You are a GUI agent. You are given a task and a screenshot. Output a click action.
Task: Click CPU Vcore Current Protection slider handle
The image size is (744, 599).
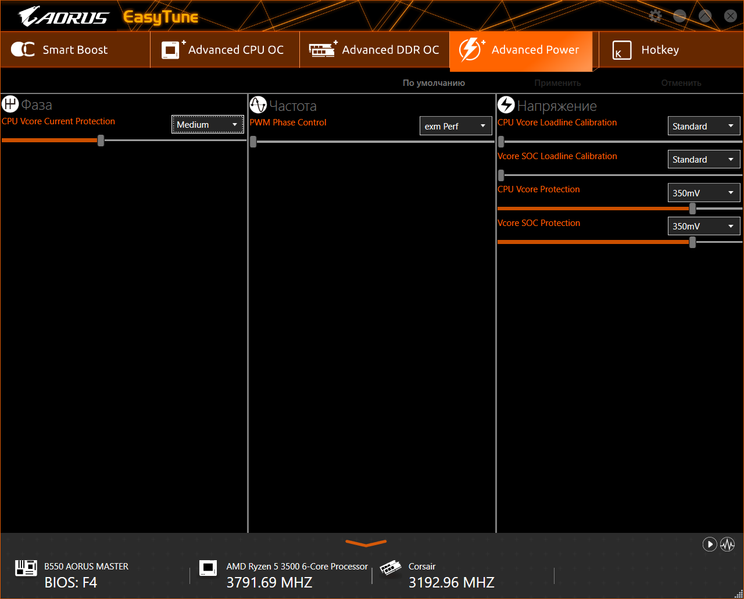[101, 140]
